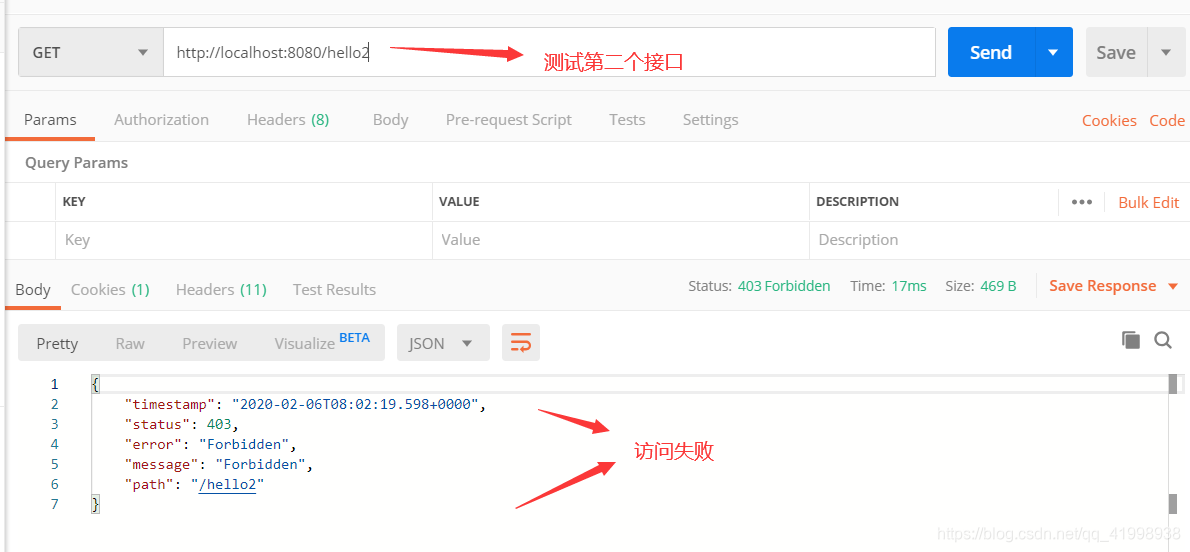Switch to the request Body tab
1190x552 pixels.
coord(390,120)
